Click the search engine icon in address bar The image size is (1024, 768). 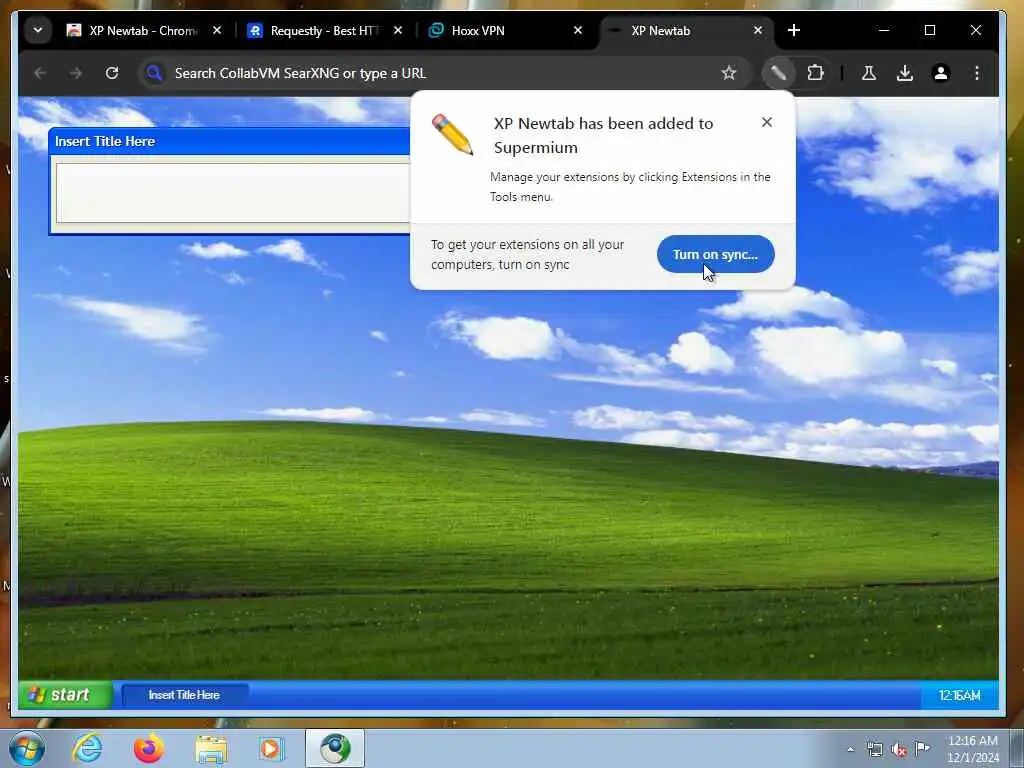[x=154, y=73]
